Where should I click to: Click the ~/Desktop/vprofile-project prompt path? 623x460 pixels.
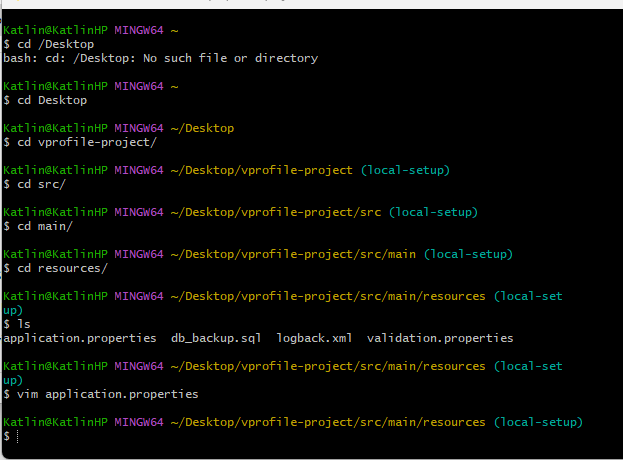[262, 170]
